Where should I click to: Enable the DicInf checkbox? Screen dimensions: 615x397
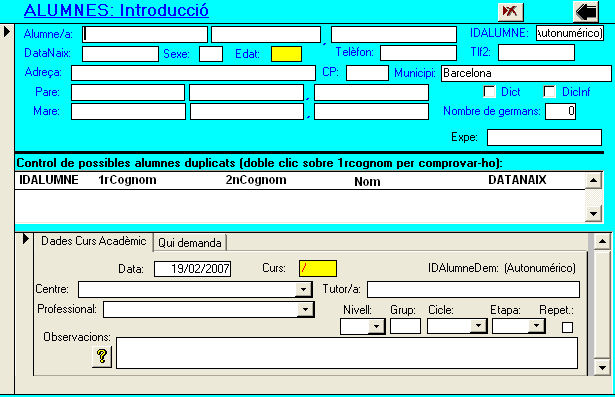(x=549, y=92)
